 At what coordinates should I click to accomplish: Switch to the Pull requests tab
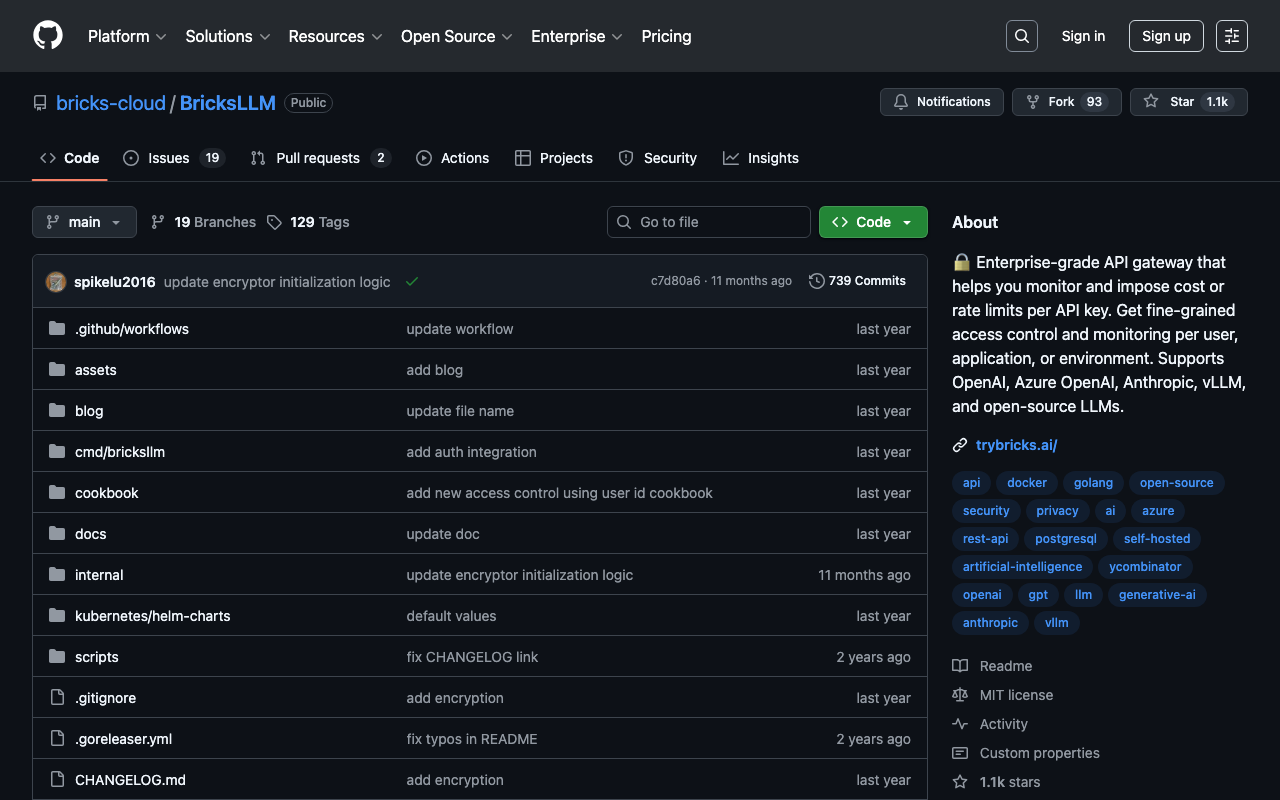click(319, 158)
